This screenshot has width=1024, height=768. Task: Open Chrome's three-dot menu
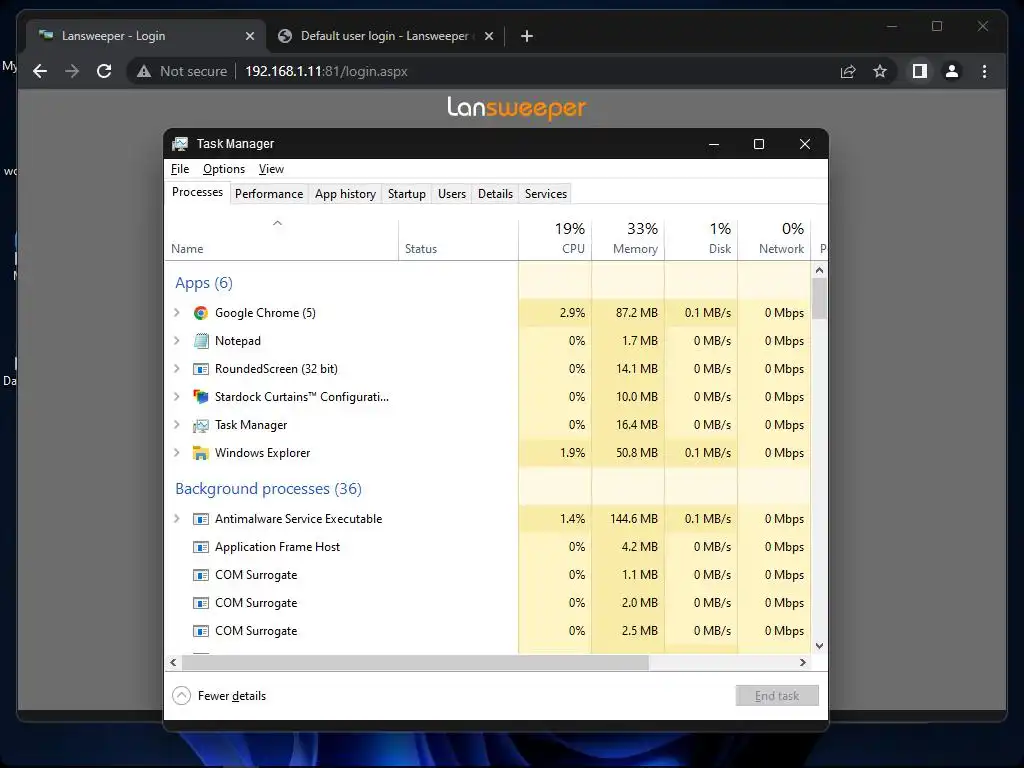click(x=984, y=71)
